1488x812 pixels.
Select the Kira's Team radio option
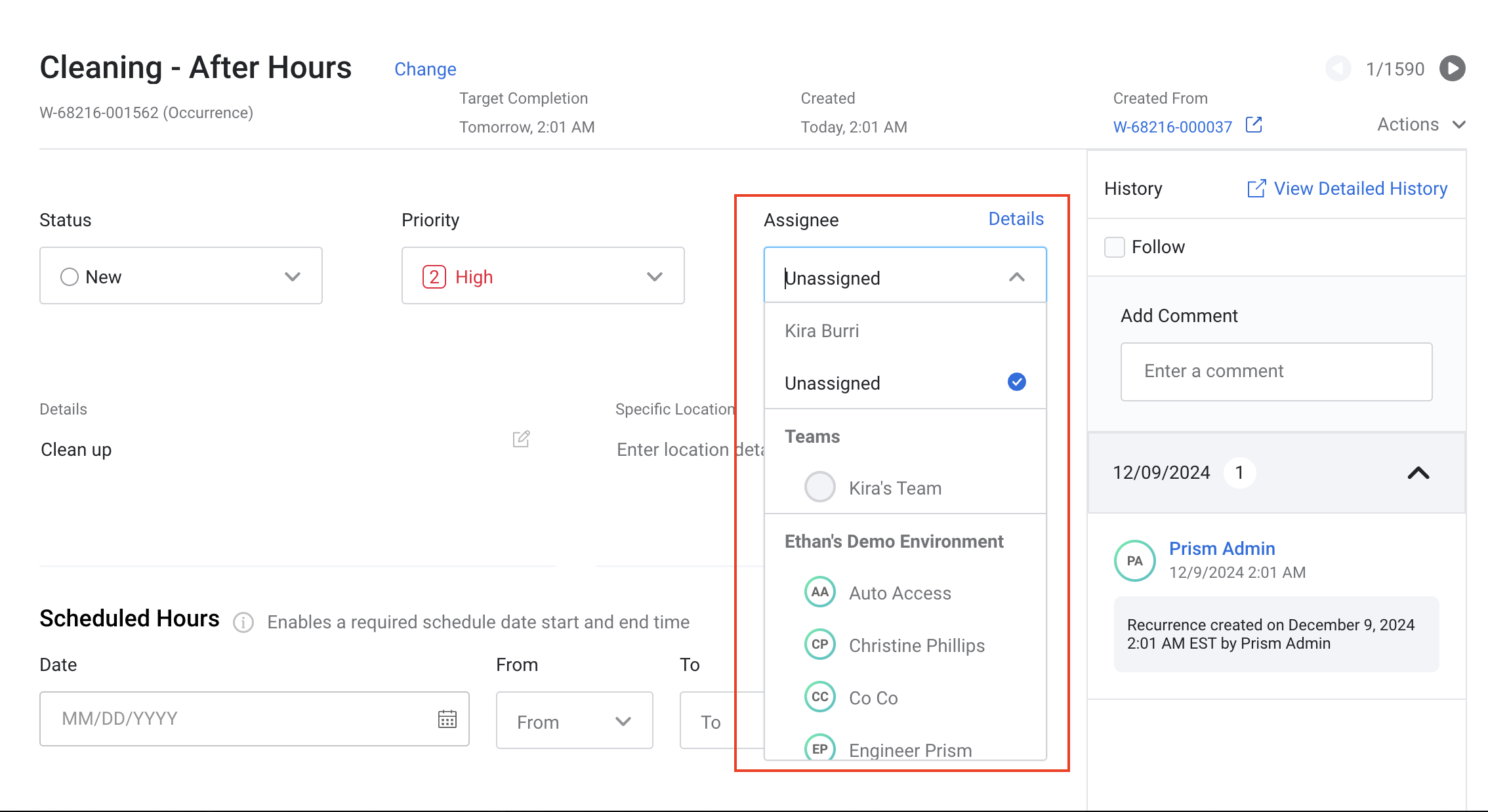click(x=819, y=487)
